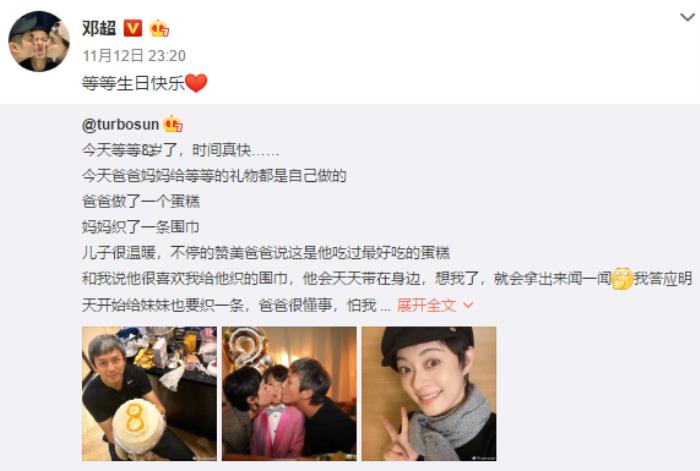Image resolution: width=700 pixels, height=471 pixels.
Task: Click the line 妈妈织了一条围巾
Action: point(140,227)
